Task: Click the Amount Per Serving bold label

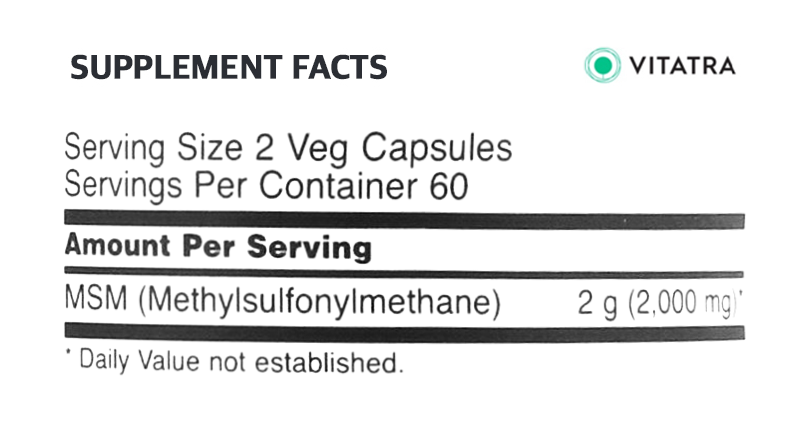Action: [218, 247]
